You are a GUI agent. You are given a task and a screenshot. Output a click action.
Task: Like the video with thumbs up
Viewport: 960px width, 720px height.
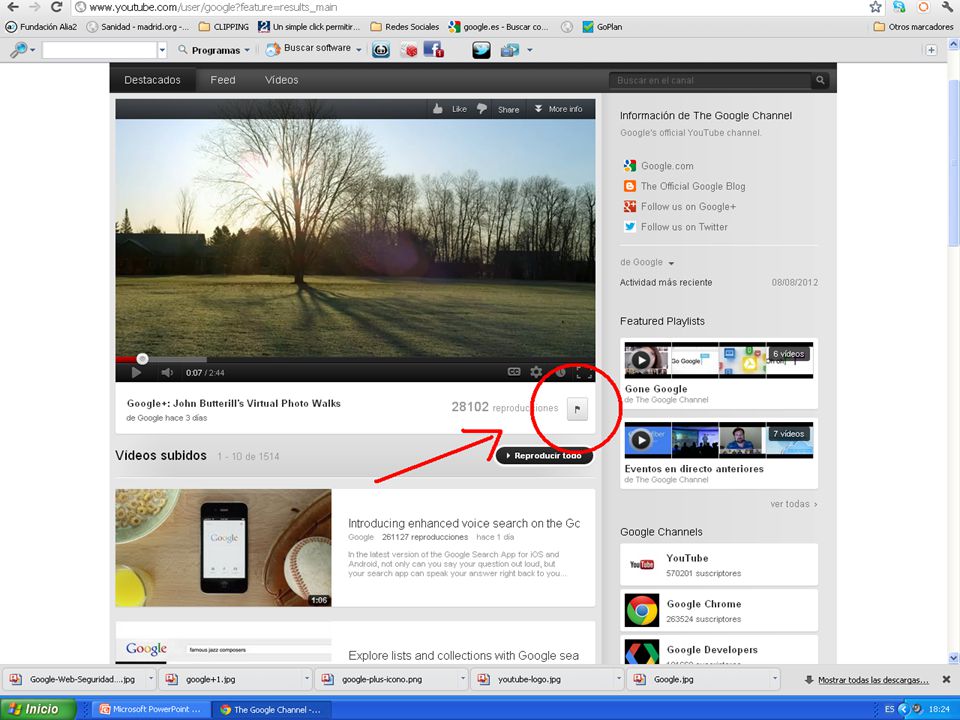(x=438, y=109)
